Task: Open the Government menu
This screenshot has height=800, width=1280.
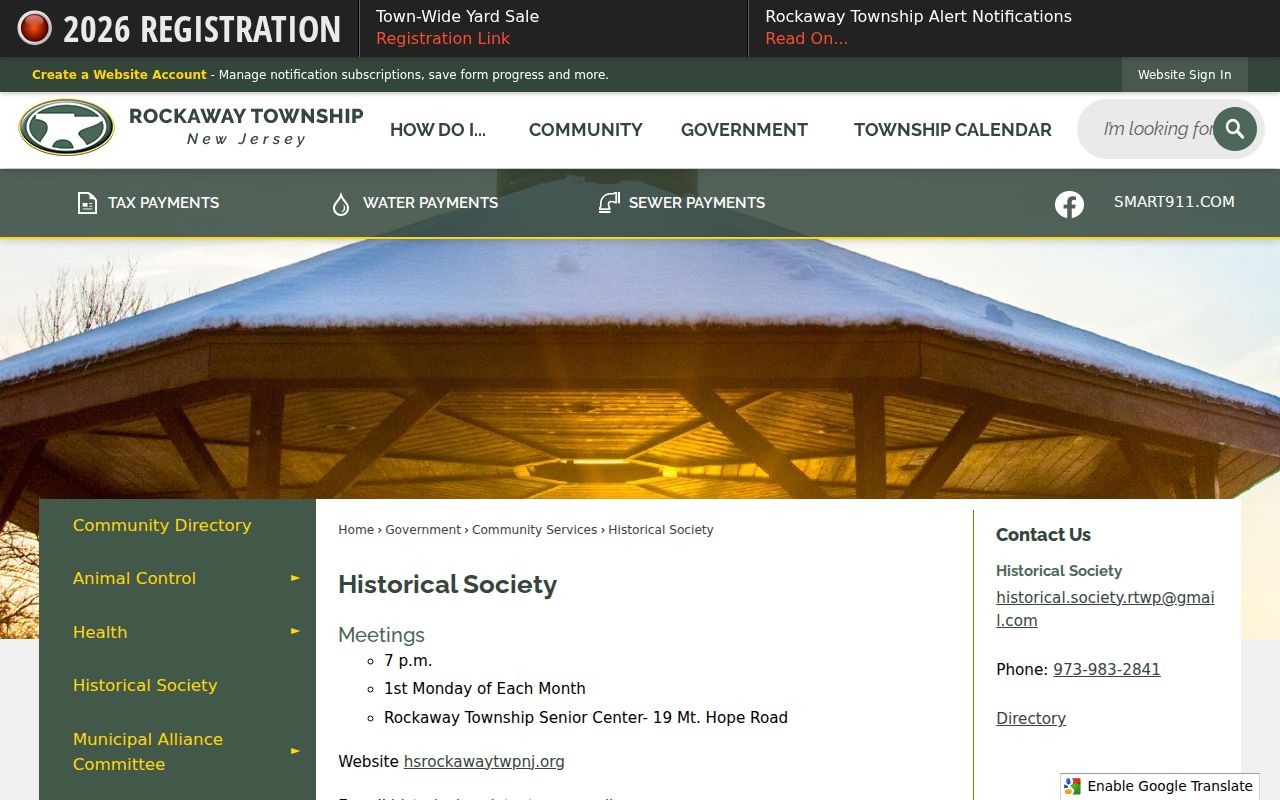Action: tap(744, 130)
